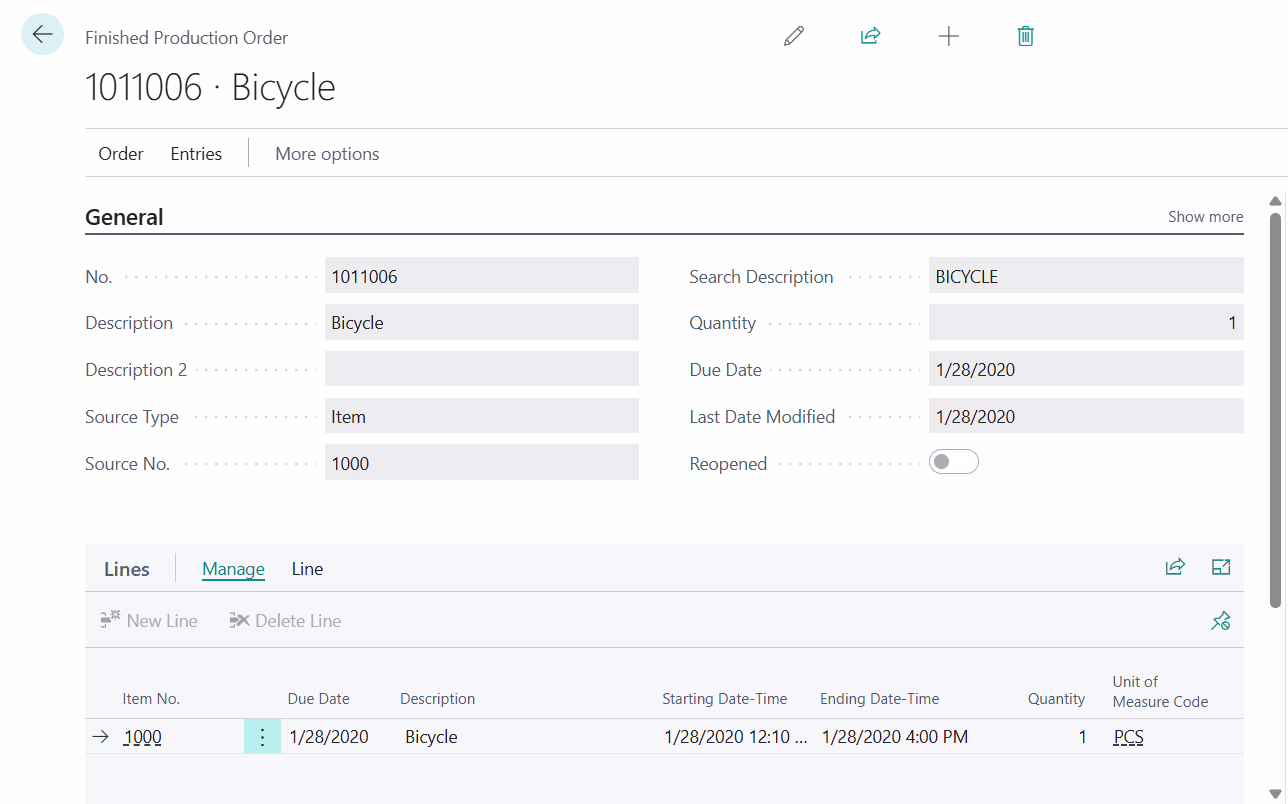Viewport: 1288px width, 804px height.
Task: Expand More options menu
Action: coord(327,154)
